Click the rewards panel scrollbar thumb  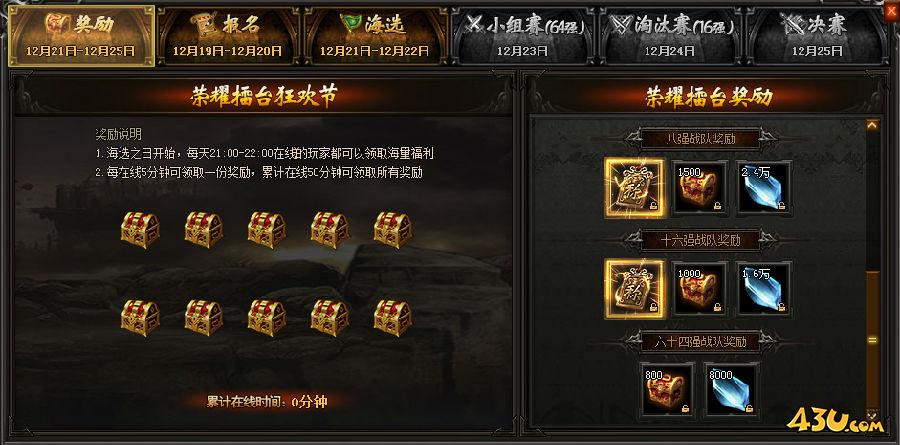tap(872, 340)
